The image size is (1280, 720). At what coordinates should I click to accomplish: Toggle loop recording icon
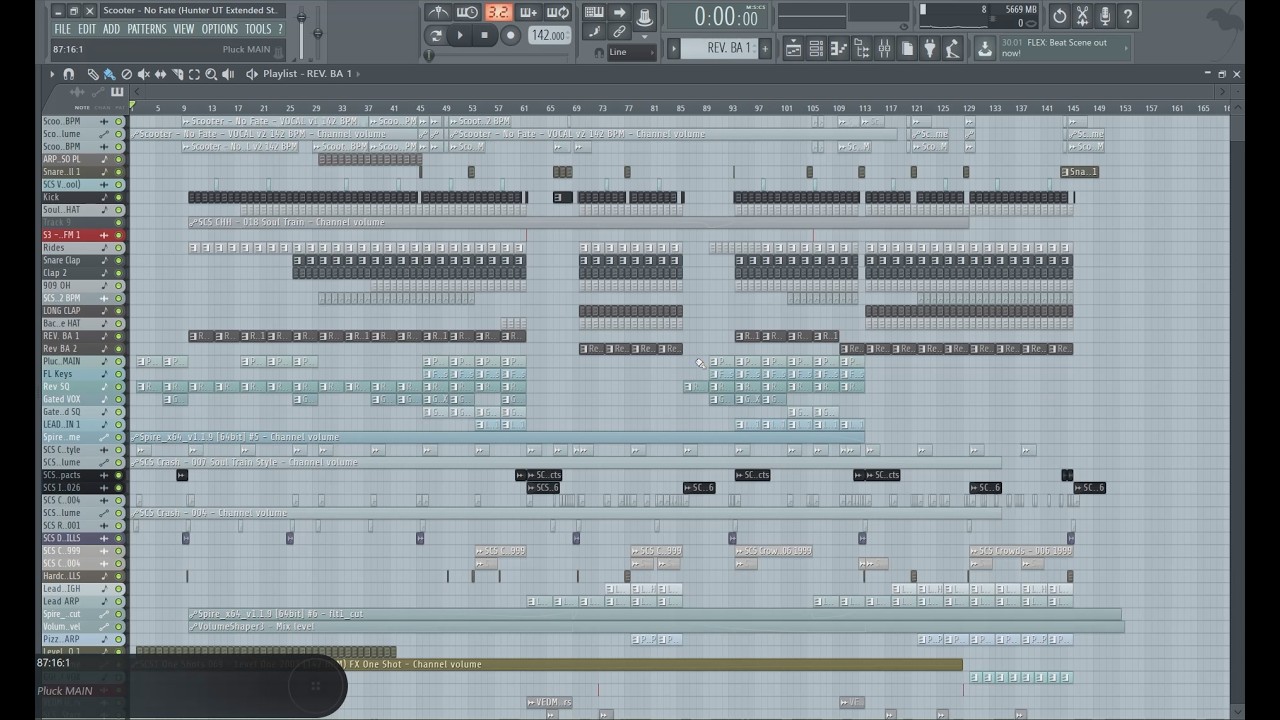558,12
